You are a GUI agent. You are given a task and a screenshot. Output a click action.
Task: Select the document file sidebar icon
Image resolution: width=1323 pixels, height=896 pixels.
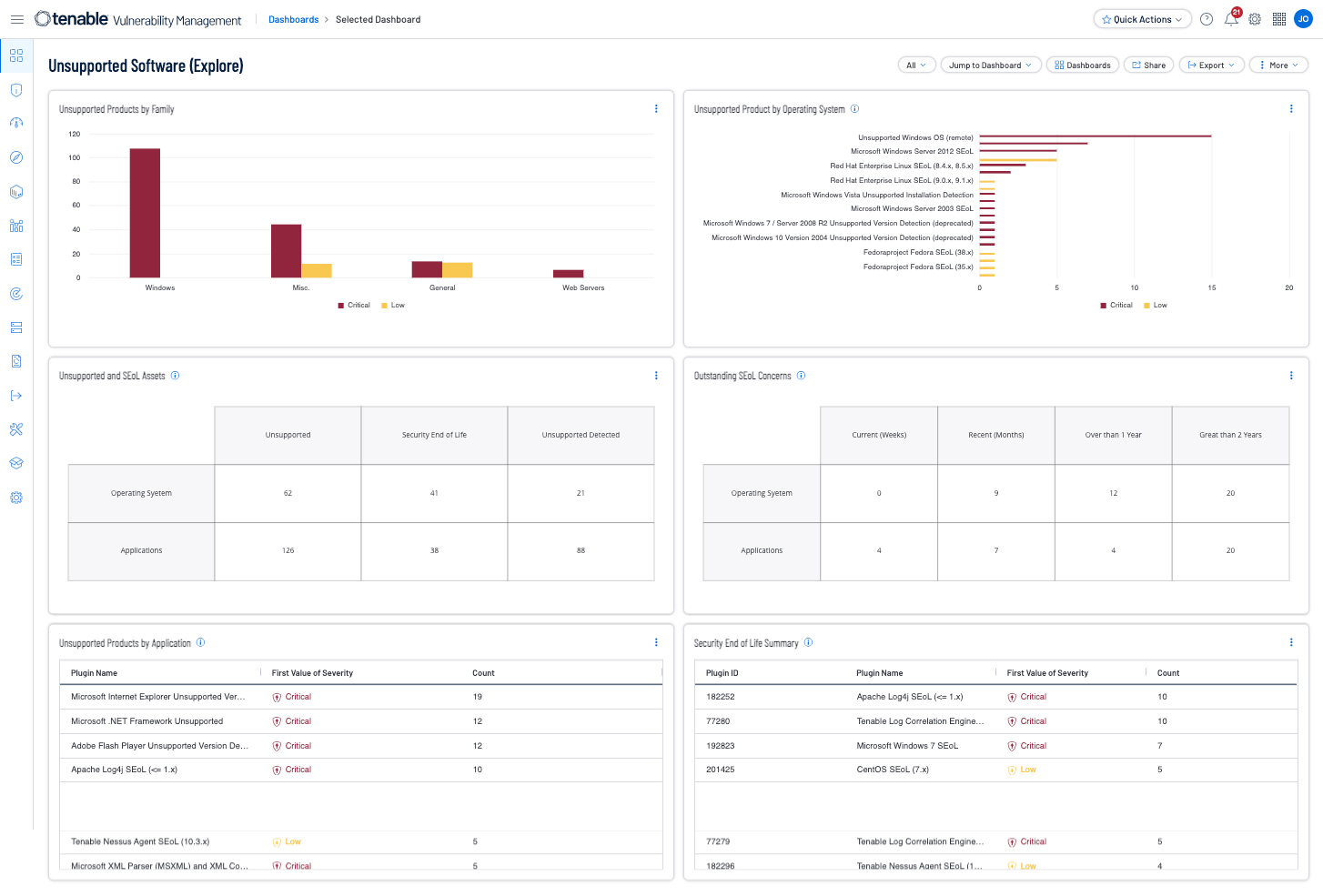coord(16,361)
